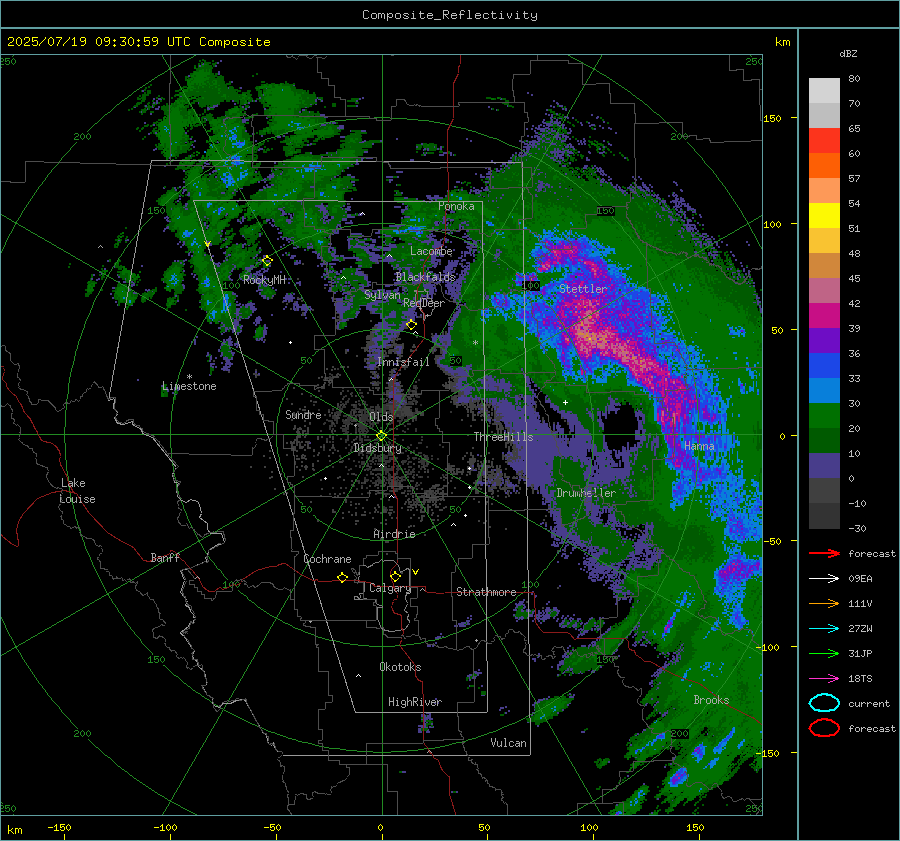The image size is (900, 841).
Task: Pick the light gray swatch between 80 and 70 dBZ
Action: (x=824, y=91)
